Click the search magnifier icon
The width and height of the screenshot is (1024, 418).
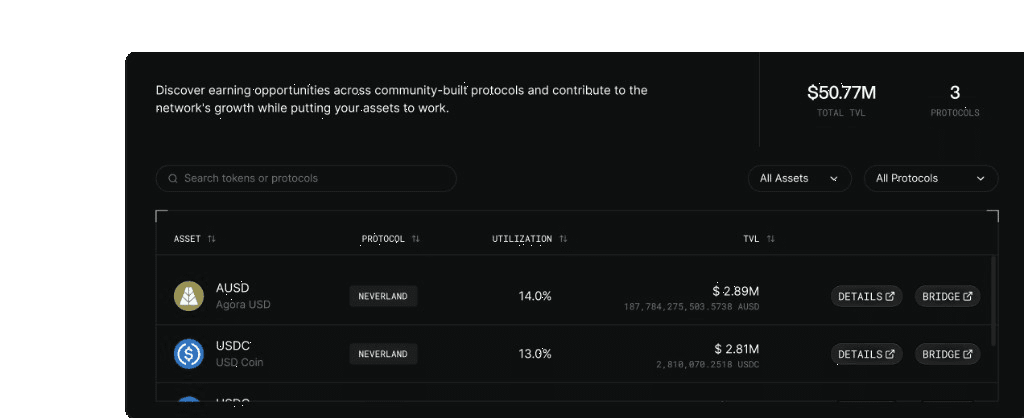pyautogui.click(x=173, y=178)
